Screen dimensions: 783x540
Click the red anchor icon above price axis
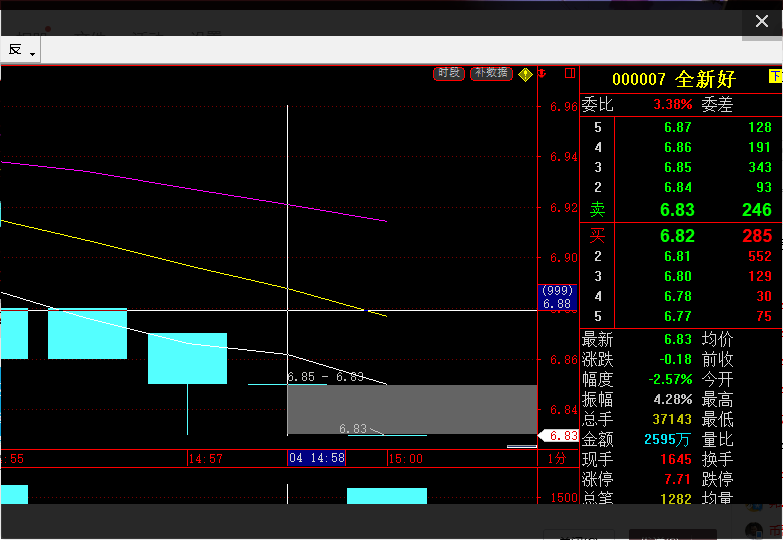tap(542, 73)
